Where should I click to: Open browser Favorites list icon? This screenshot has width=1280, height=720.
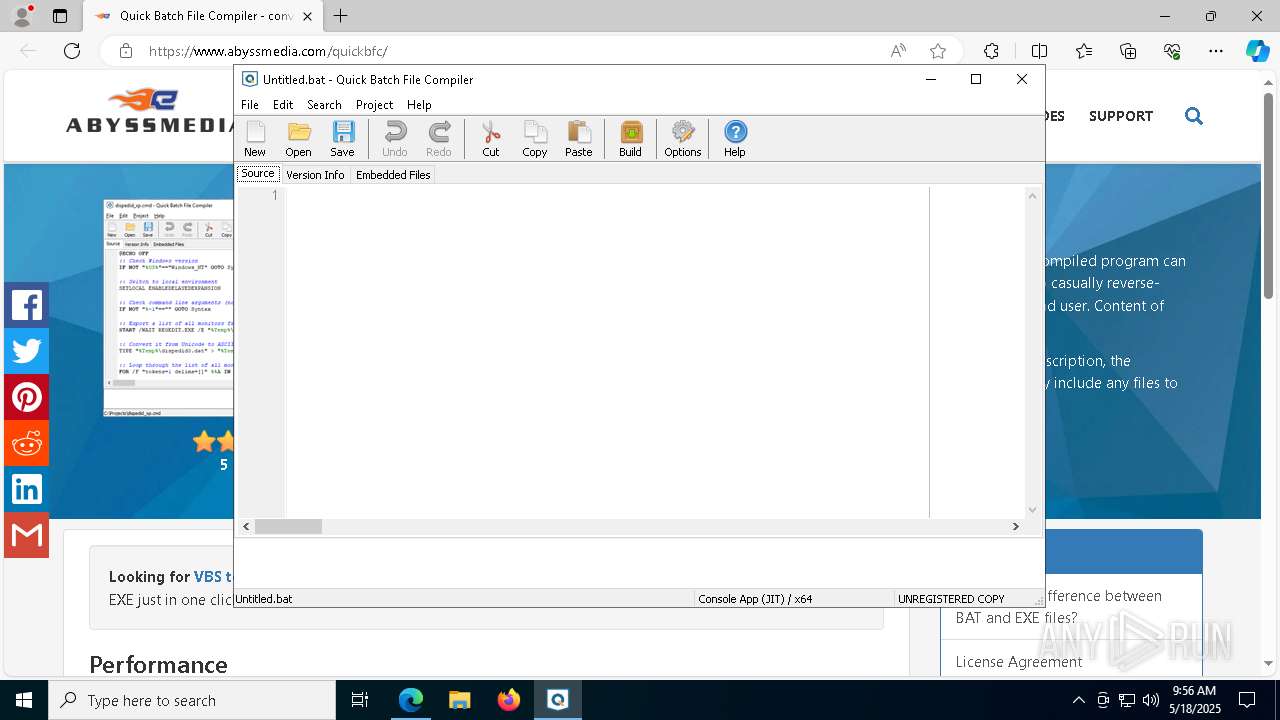[1084, 51]
